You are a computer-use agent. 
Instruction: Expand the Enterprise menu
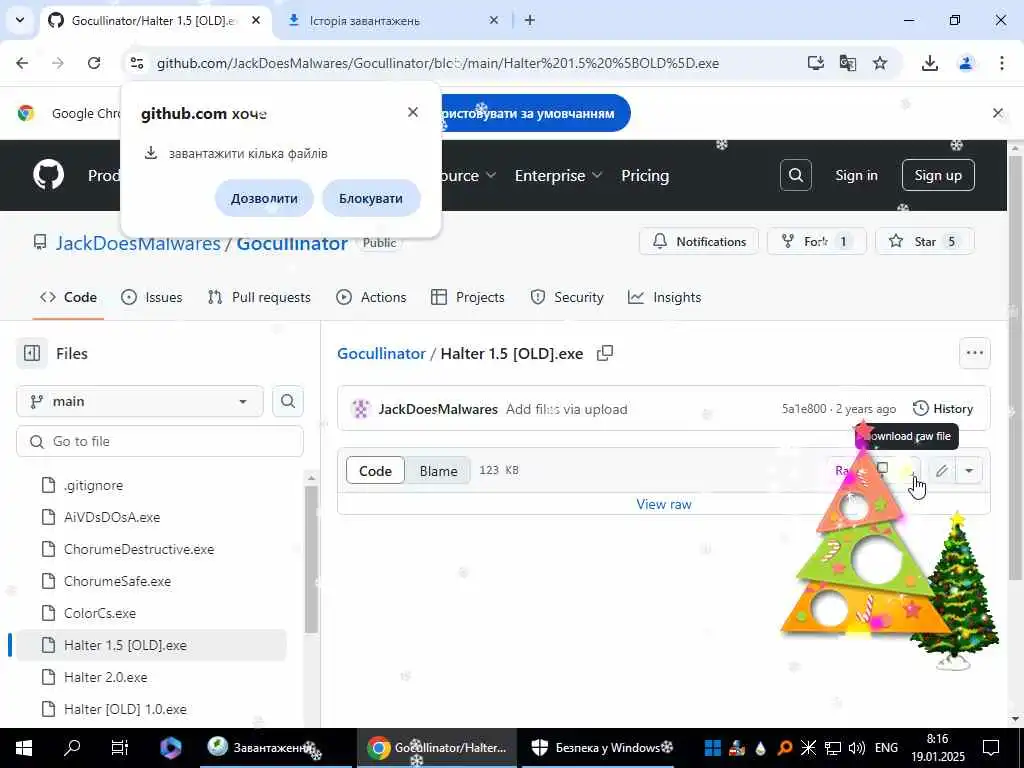(x=558, y=175)
